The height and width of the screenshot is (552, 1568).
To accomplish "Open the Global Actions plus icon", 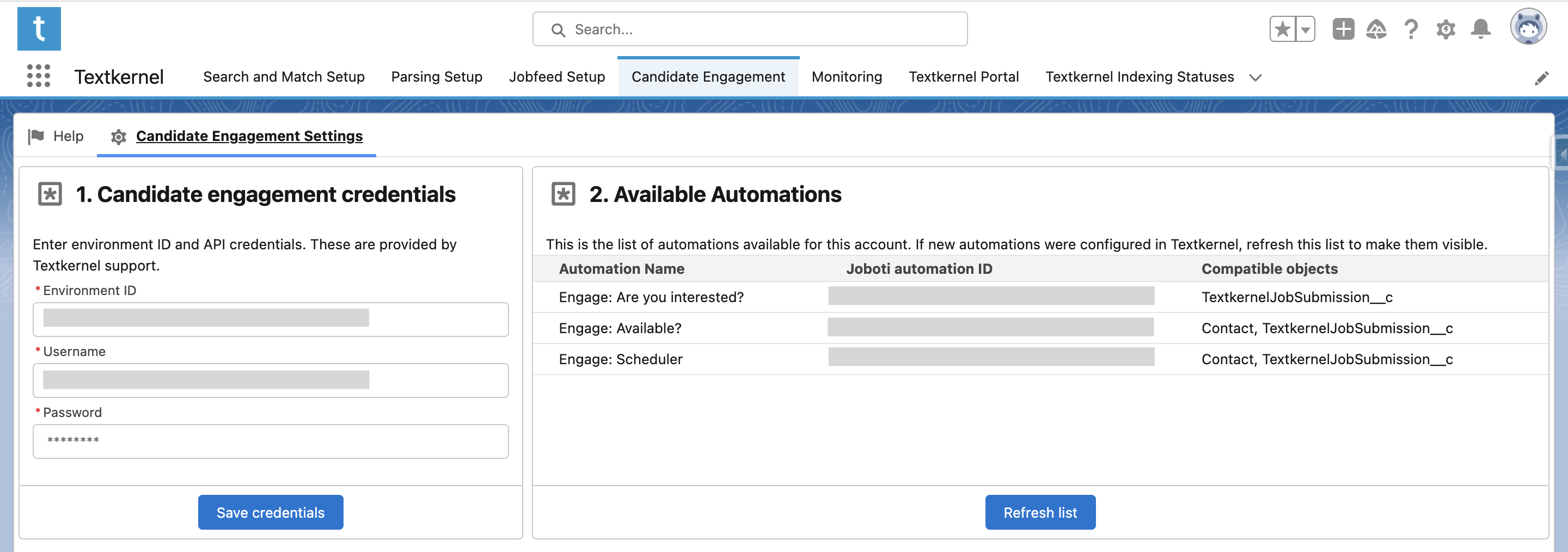I will [x=1343, y=29].
